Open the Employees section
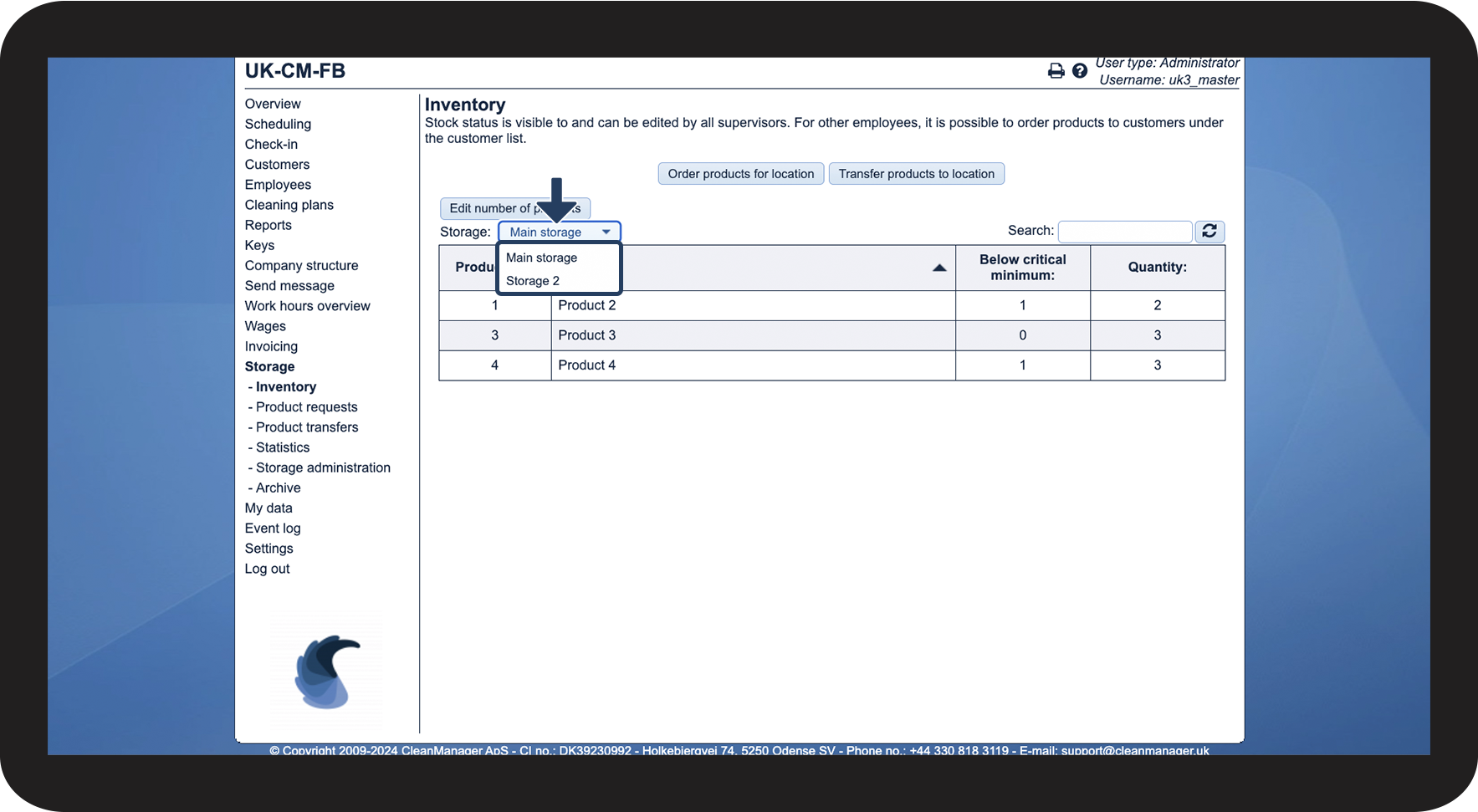This screenshot has width=1478, height=812. tap(278, 185)
